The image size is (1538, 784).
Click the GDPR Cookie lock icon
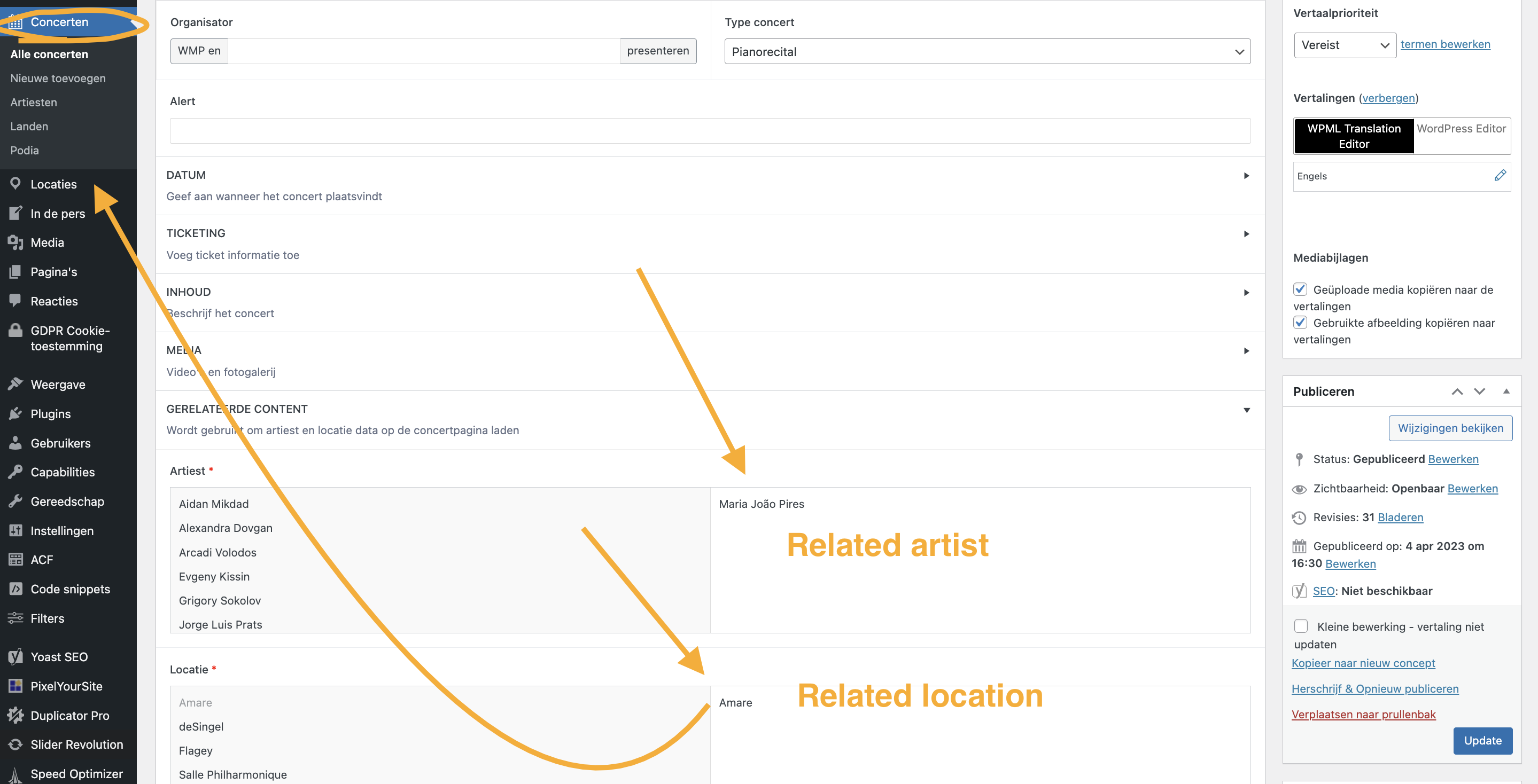tap(15, 330)
